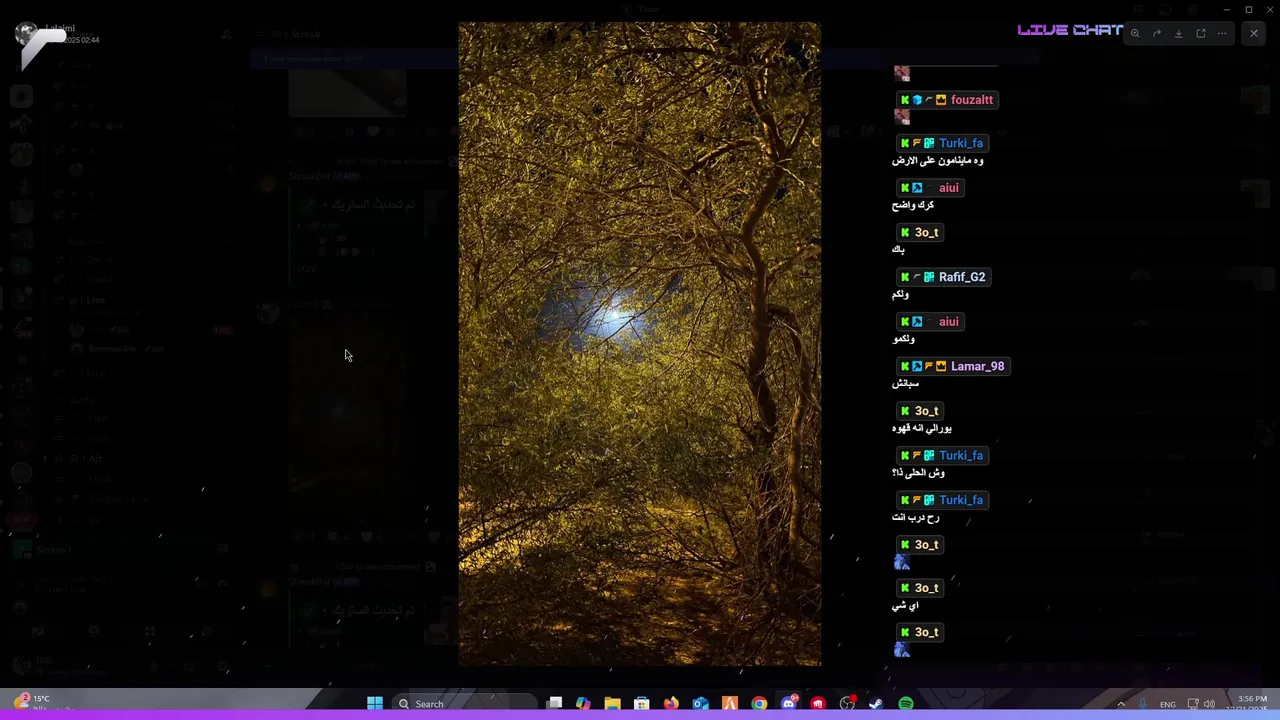
Task: Forward the image using the arrow icon
Action: 1157,33
